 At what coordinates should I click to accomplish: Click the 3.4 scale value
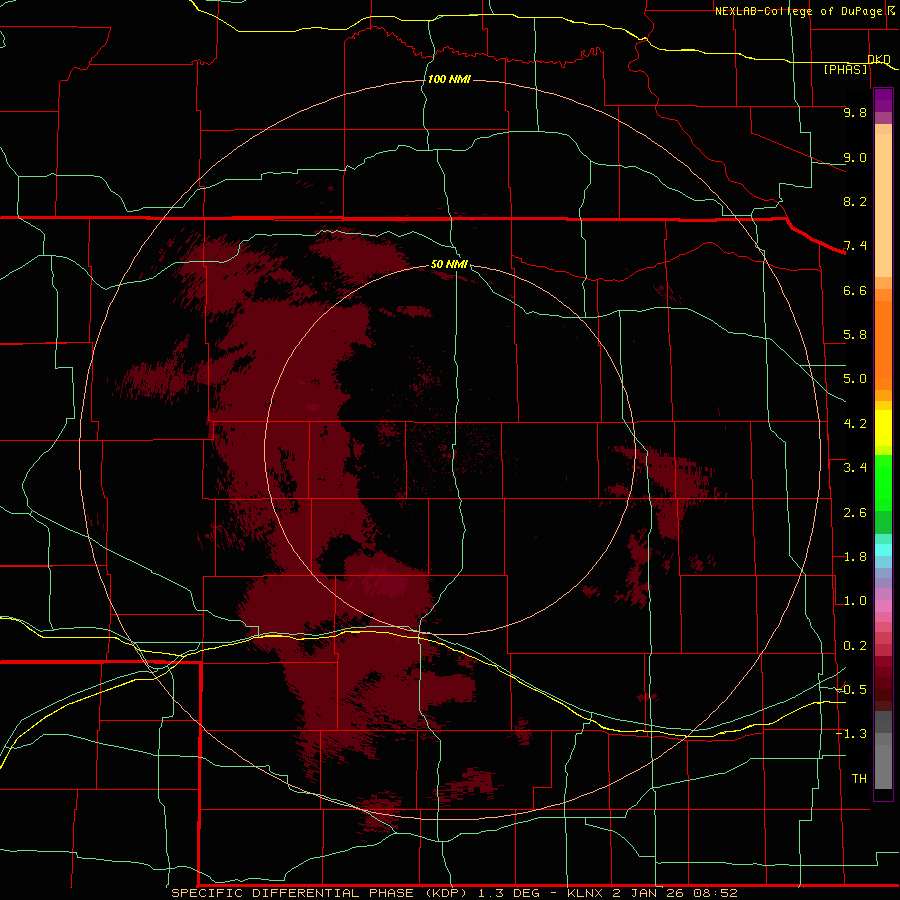click(x=855, y=468)
